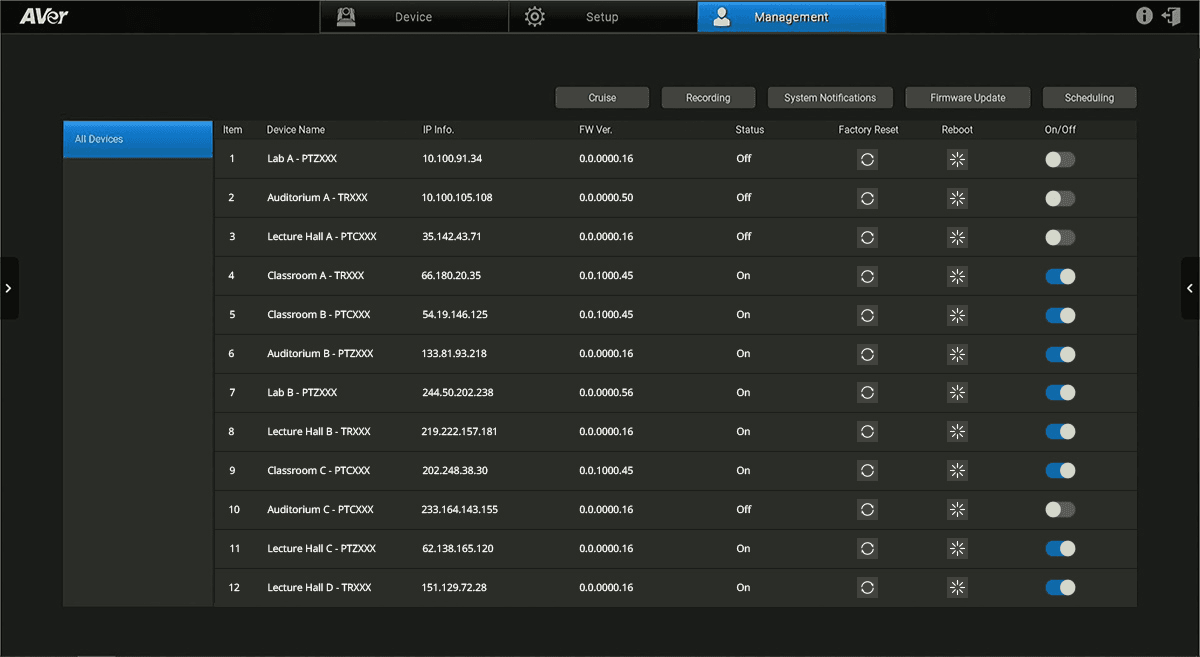Turn off Lecture Hall C - PTZXXX
Image resolution: width=1200 pixels, height=657 pixels.
coord(1060,549)
